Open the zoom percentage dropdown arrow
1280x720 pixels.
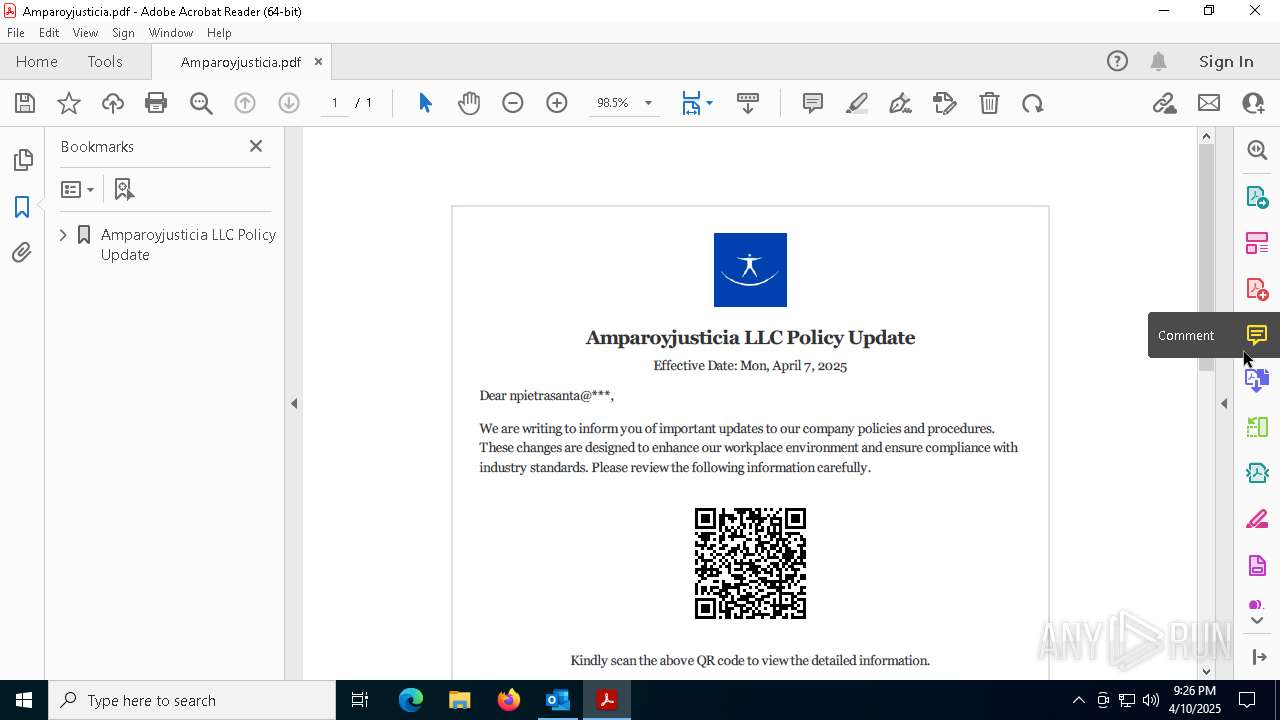(648, 103)
